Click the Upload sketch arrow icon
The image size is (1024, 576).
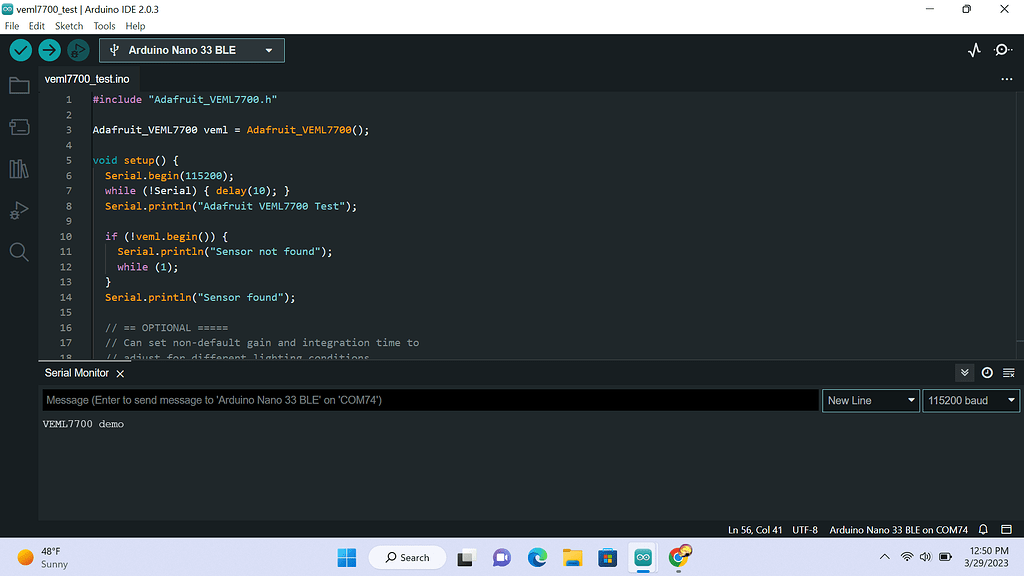pyautogui.click(x=49, y=49)
